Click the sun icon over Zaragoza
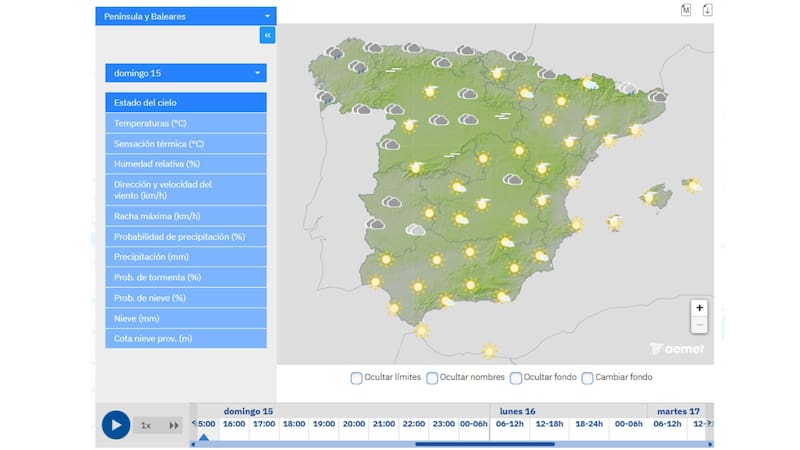800x450 pixels. [x=548, y=120]
